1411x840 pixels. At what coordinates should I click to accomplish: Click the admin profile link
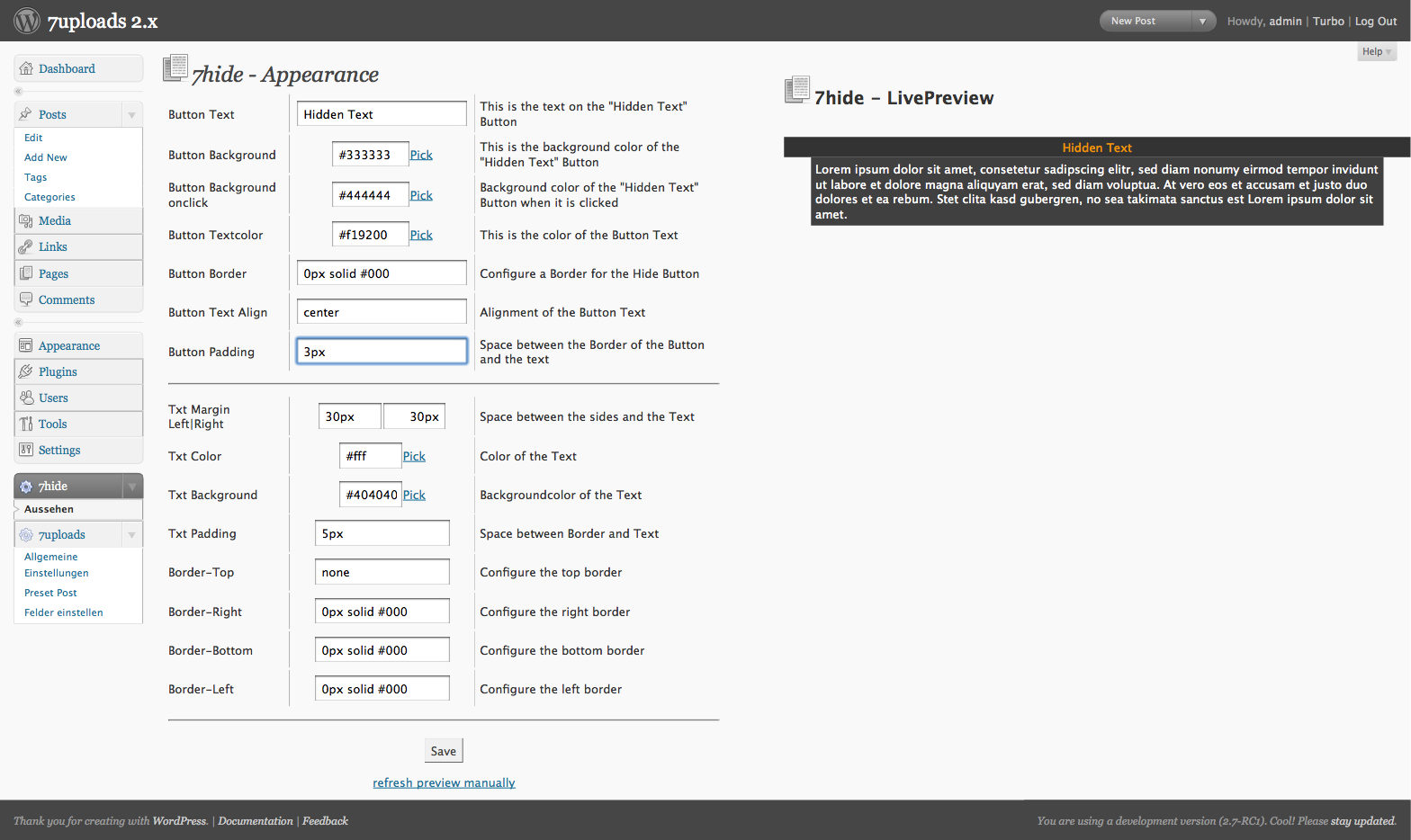[1285, 22]
